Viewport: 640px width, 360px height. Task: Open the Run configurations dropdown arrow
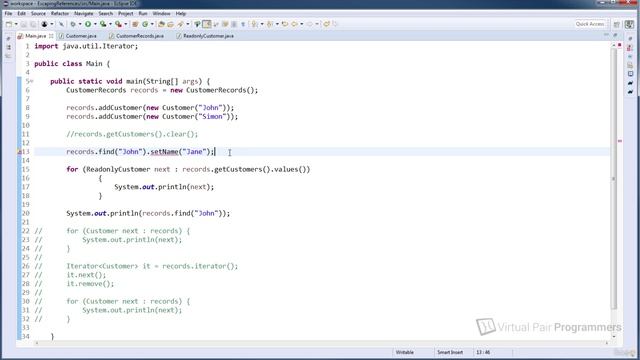(x=95, y=24)
